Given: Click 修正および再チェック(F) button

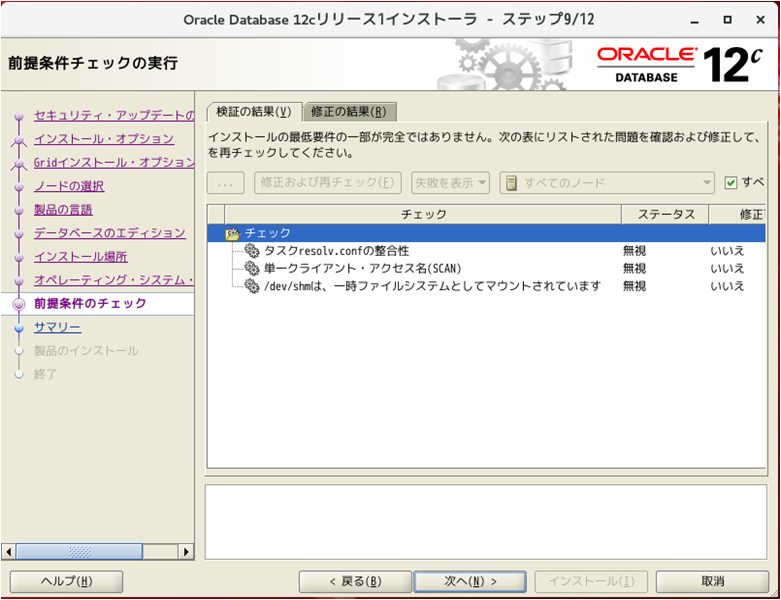Looking at the screenshot, I should [x=328, y=183].
